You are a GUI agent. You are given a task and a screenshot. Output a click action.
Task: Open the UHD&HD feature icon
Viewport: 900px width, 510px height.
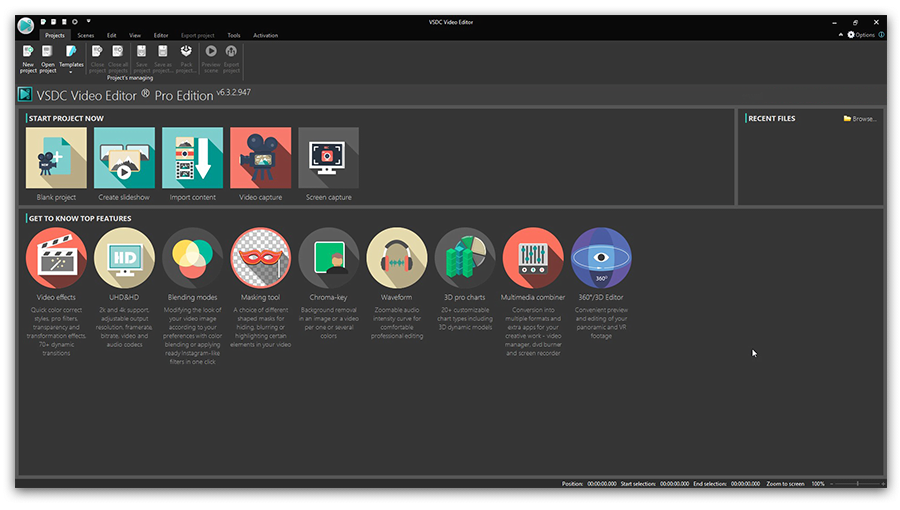[x=124, y=258]
